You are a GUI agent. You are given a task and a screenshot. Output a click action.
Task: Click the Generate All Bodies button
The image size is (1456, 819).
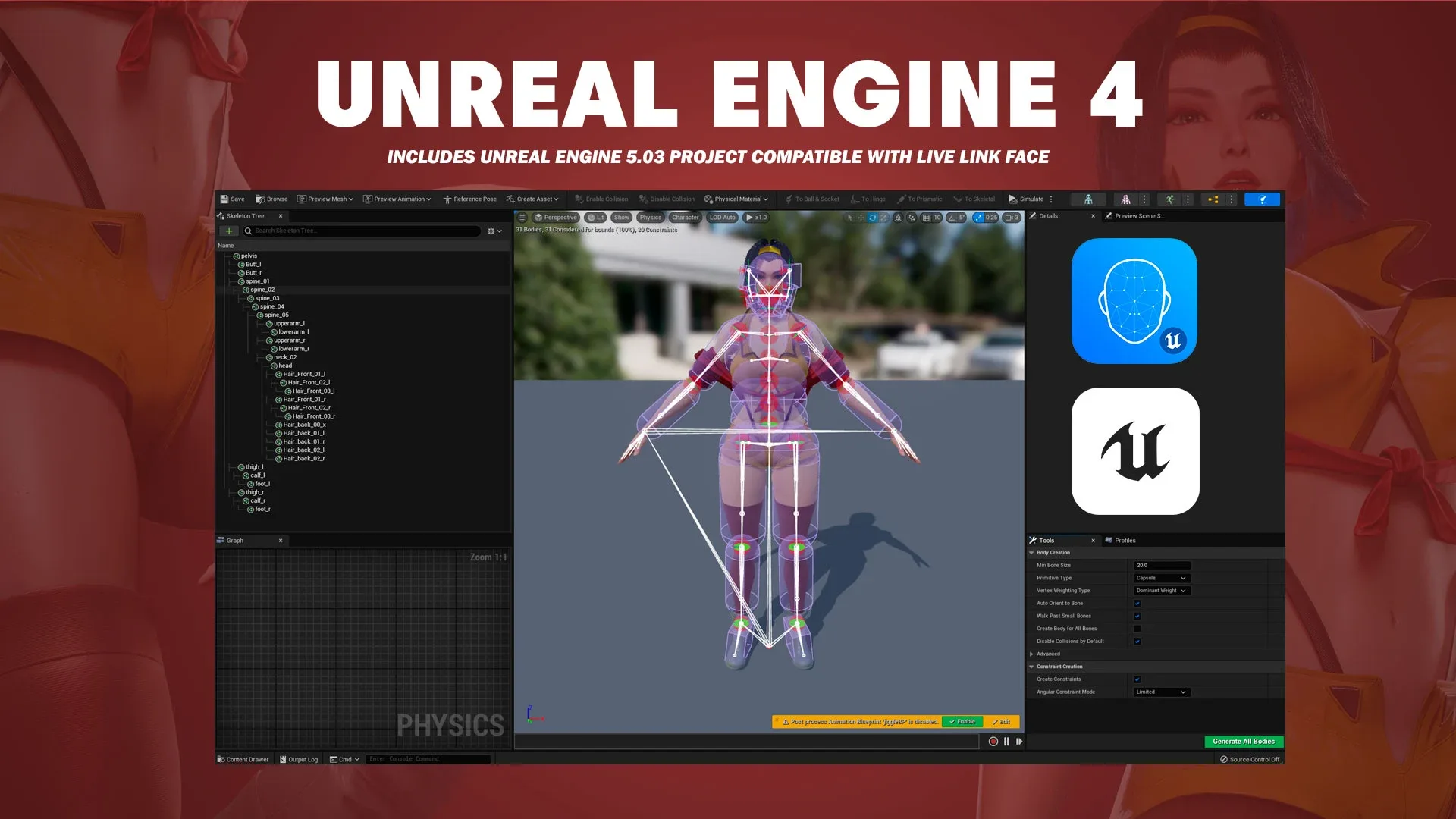1243,742
